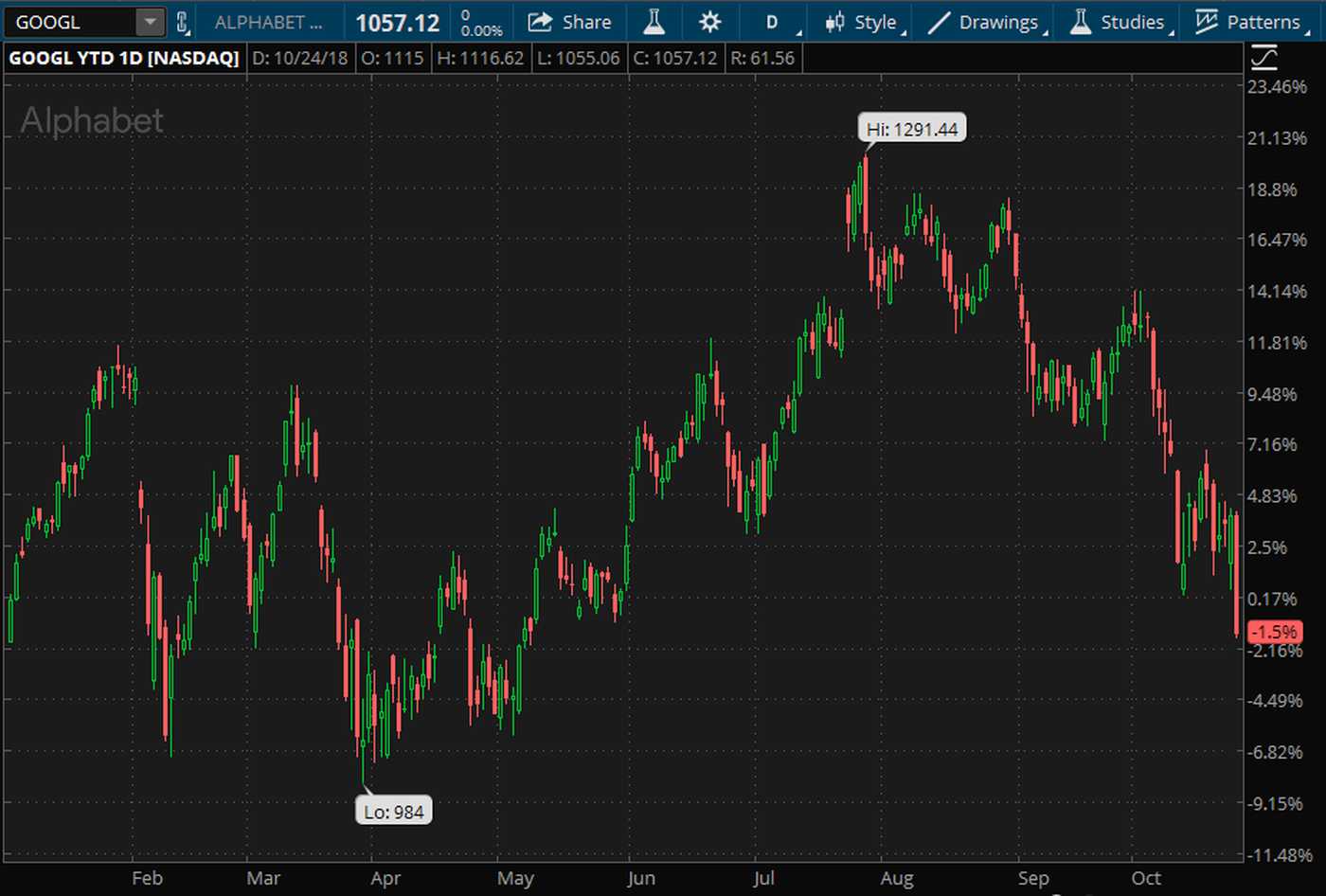
Task: Click the H: 1116.62 high value
Action: click(480, 58)
